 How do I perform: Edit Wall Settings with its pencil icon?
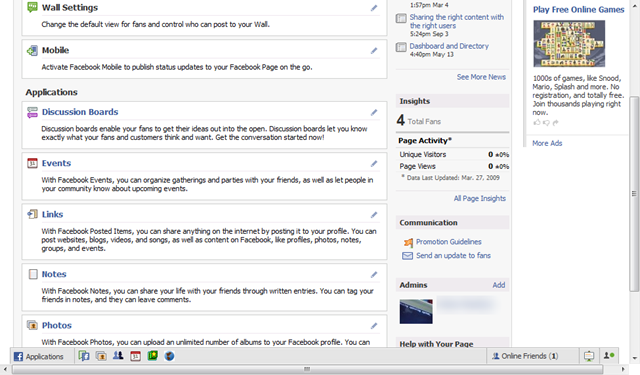pyautogui.click(x=374, y=8)
